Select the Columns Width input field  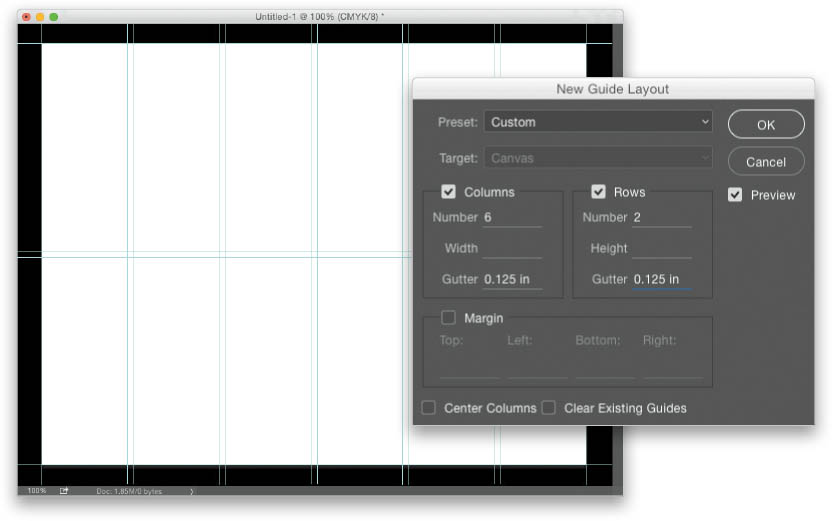512,248
